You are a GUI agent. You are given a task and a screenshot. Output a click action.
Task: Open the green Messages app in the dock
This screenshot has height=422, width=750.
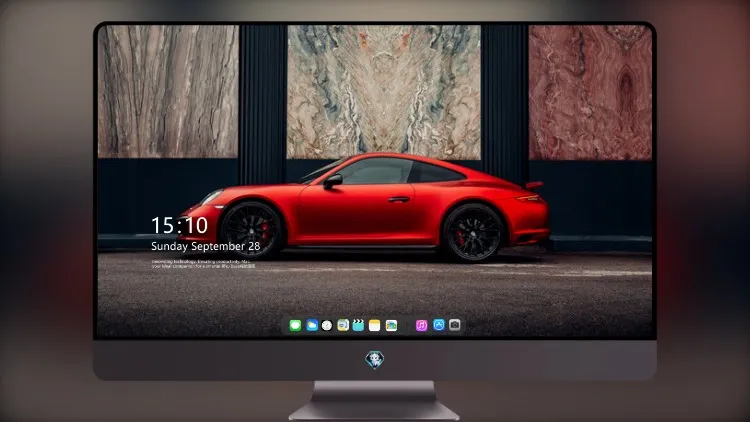[295, 325]
